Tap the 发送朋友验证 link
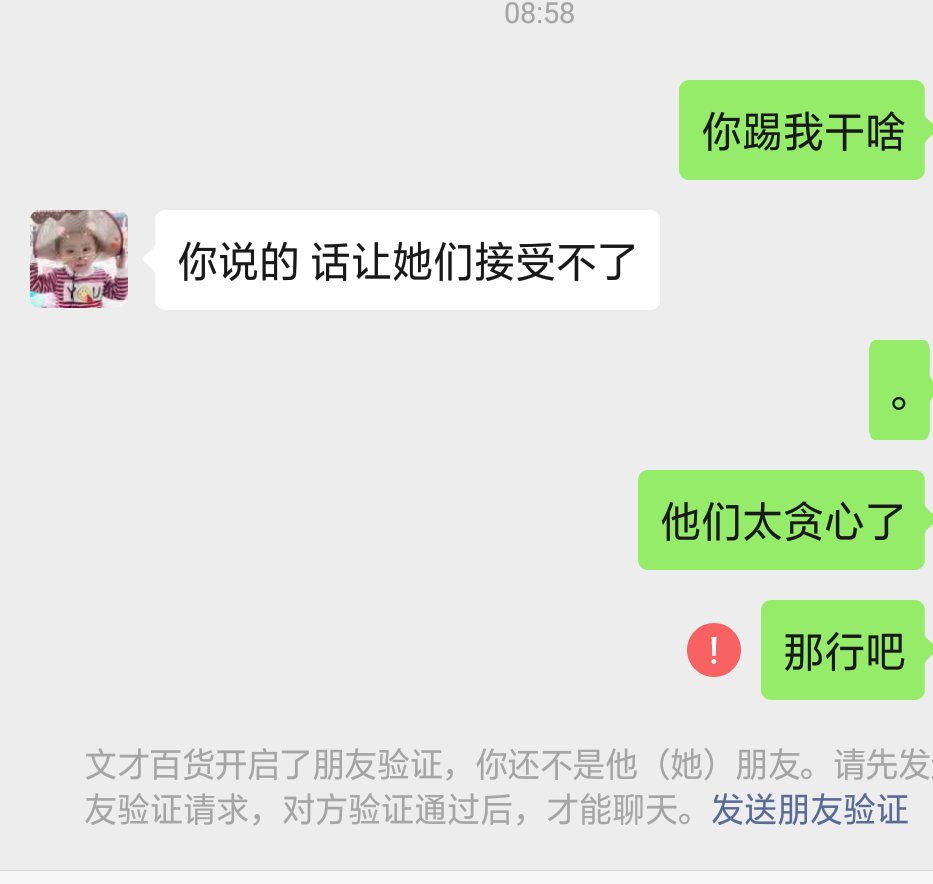The height and width of the screenshot is (884, 933). point(810,809)
